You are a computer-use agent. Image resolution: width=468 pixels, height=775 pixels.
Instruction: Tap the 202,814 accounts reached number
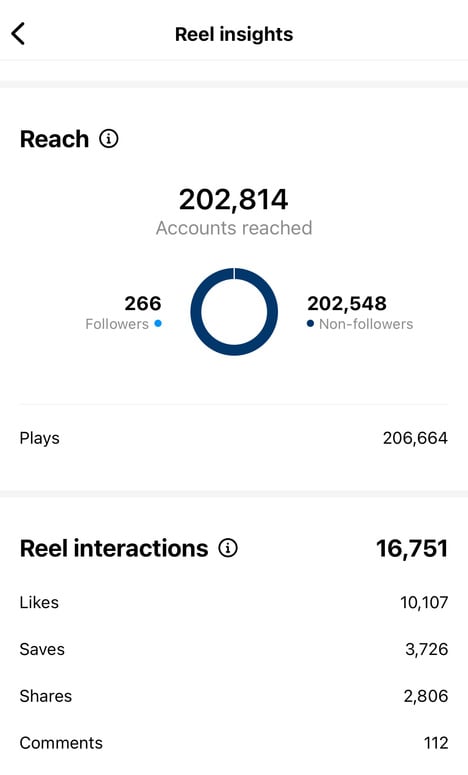point(233,199)
